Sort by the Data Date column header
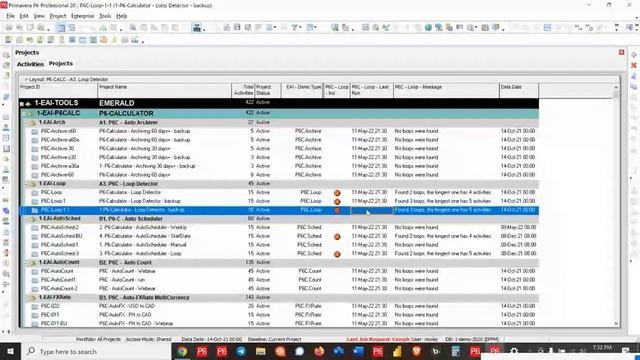 click(x=519, y=90)
